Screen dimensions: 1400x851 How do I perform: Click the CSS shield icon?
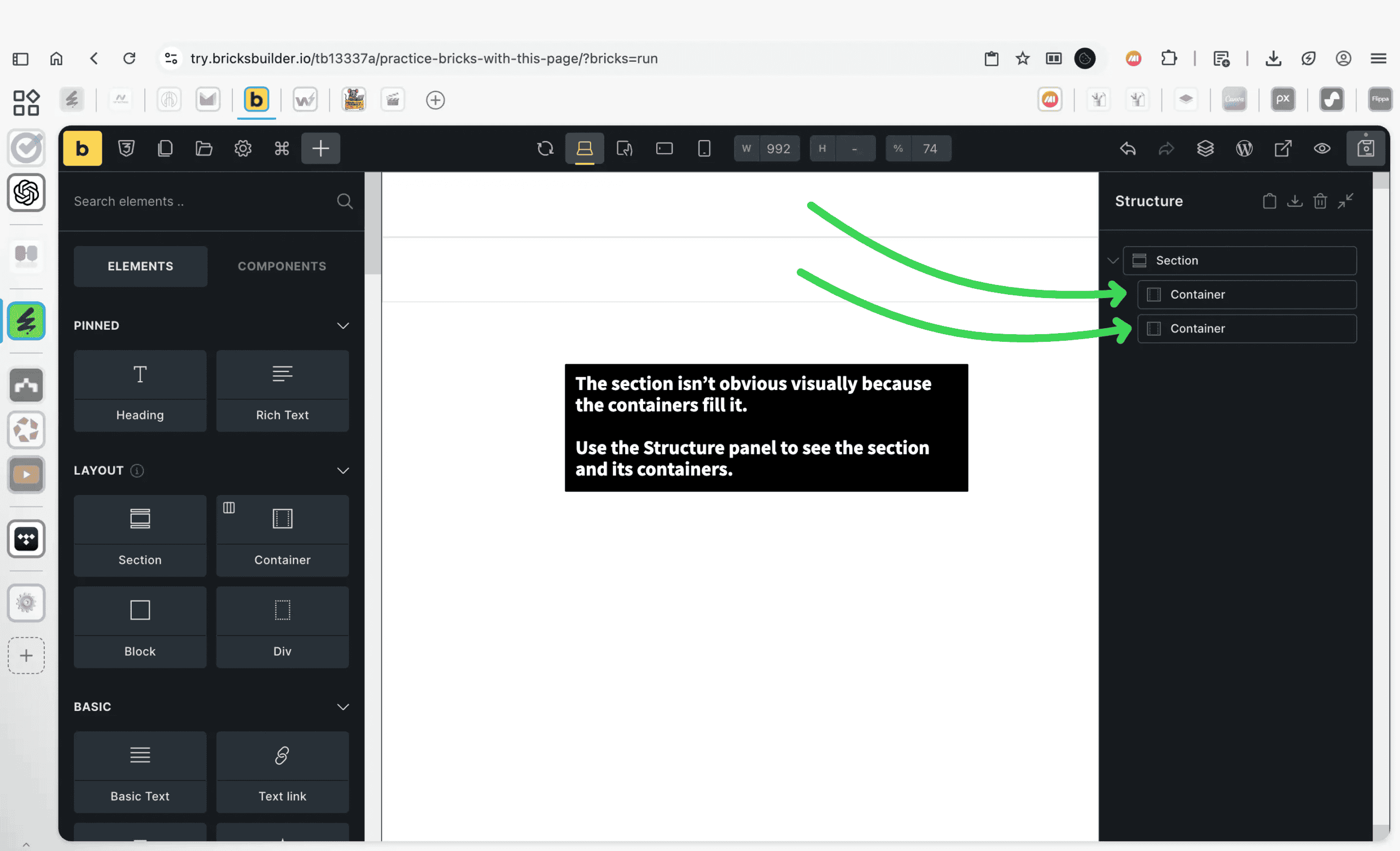click(x=126, y=149)
